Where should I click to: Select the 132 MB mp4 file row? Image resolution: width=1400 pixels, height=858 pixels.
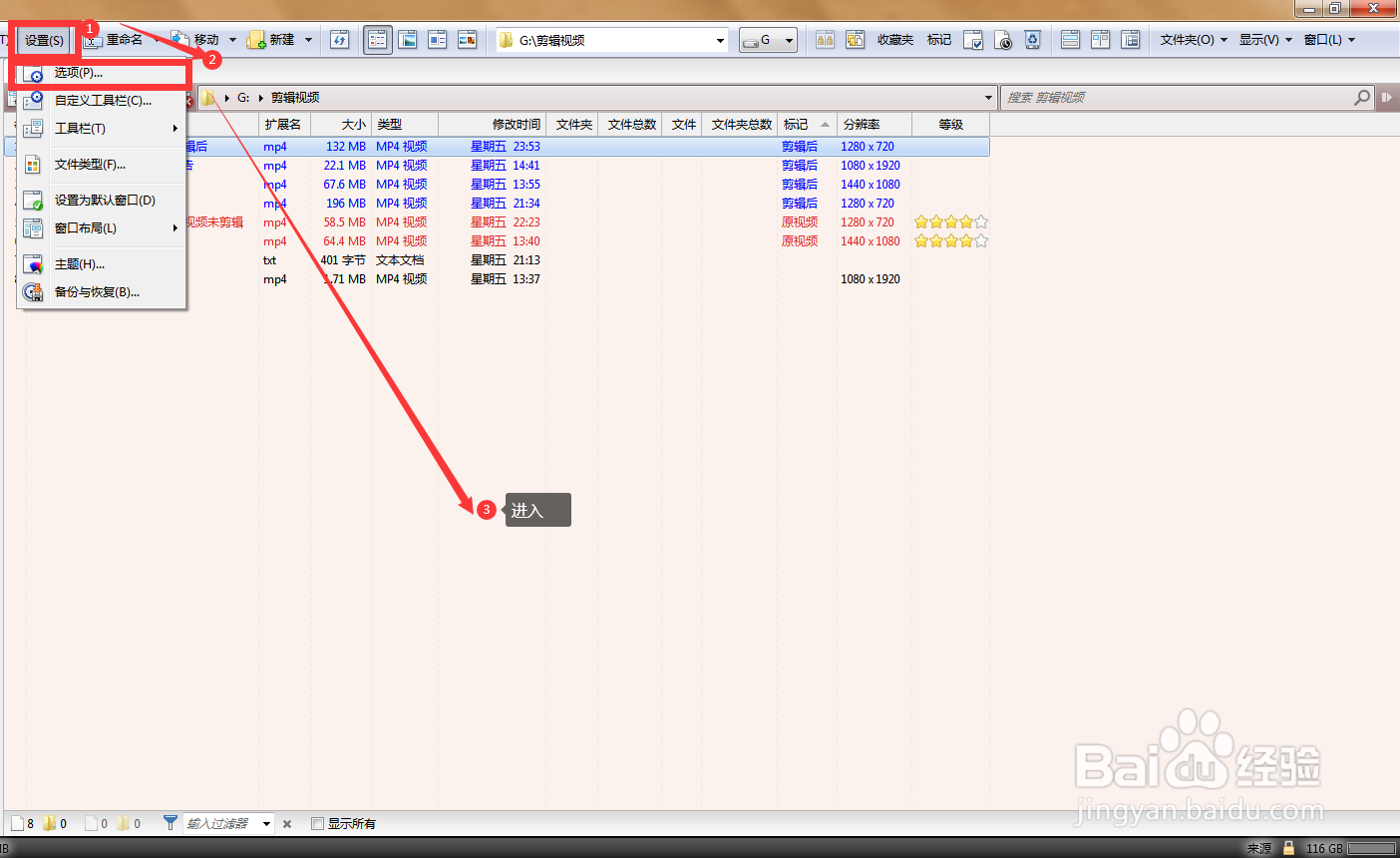pyautogui.click(x=497, y=147)
